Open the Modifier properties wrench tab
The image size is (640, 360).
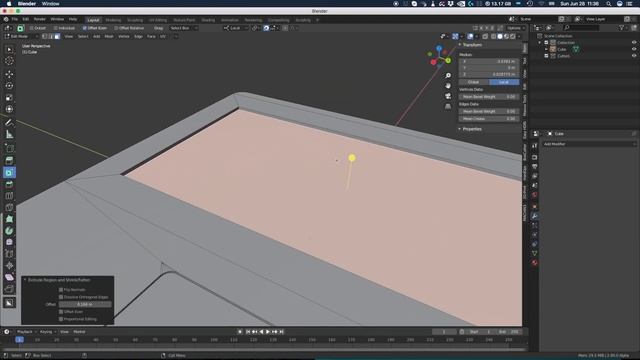(534, 216)
